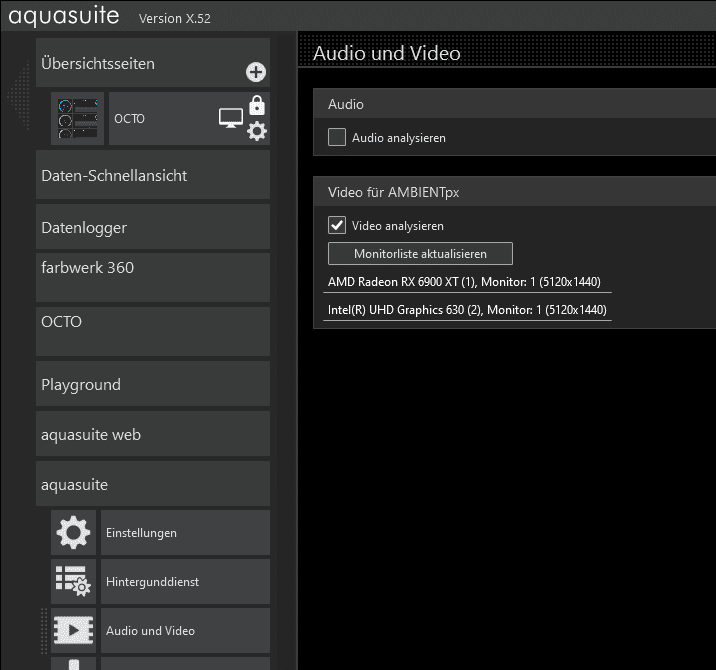Viewport: 716px width, 670px height.
Task: Expand the farbwerk 360 section
Action: (153, 278)
